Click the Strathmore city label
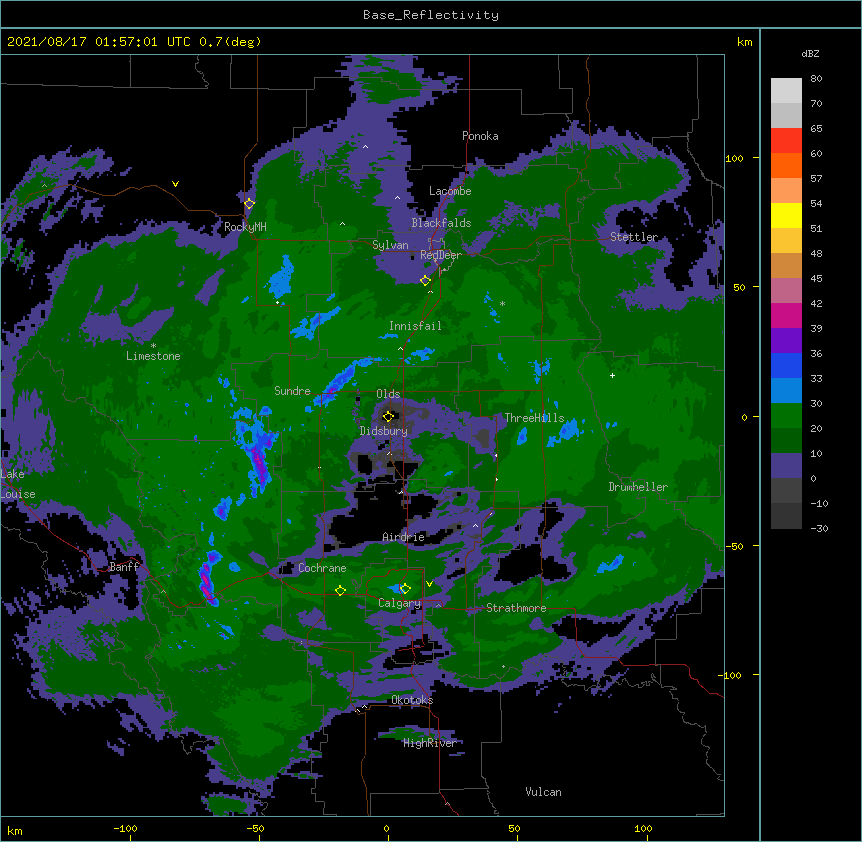The height and width of the screenshot is (842, 862). coord(516,608)
